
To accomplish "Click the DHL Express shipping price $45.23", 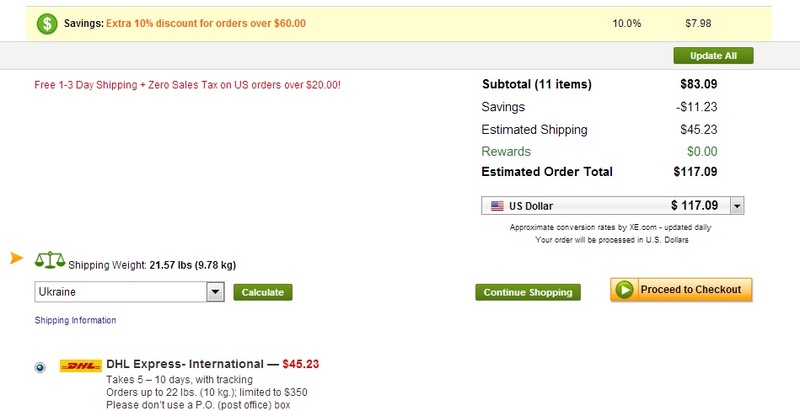I will 301,364.
